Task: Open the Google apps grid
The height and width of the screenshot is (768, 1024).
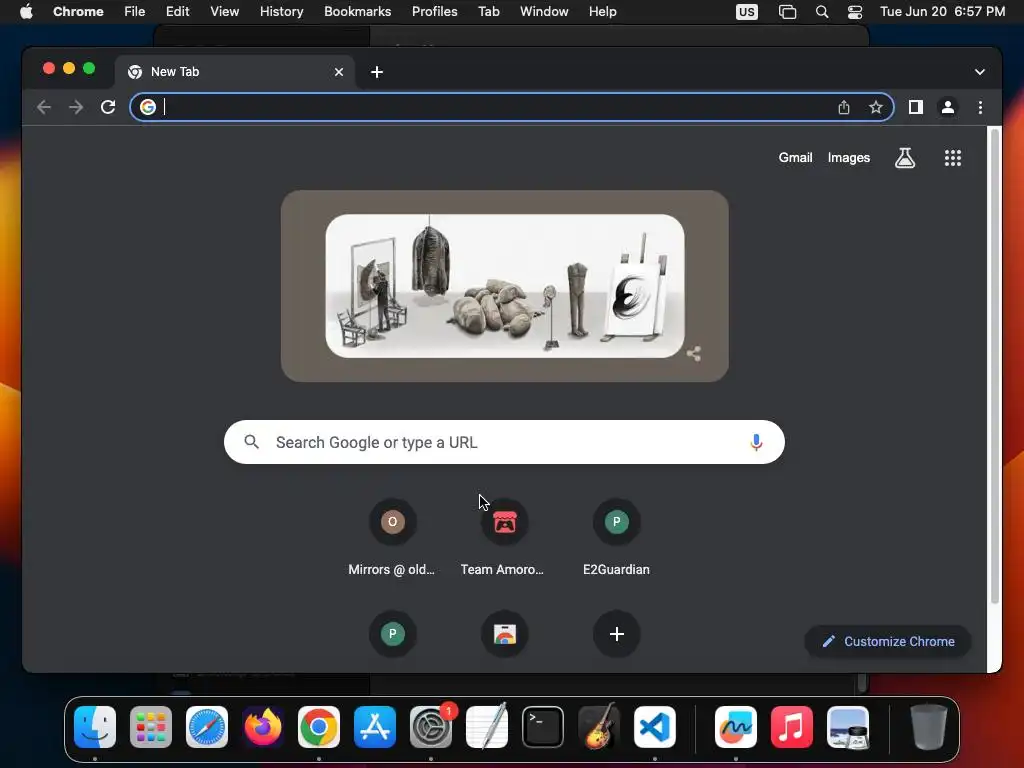Action: click(x=953, y=157)
